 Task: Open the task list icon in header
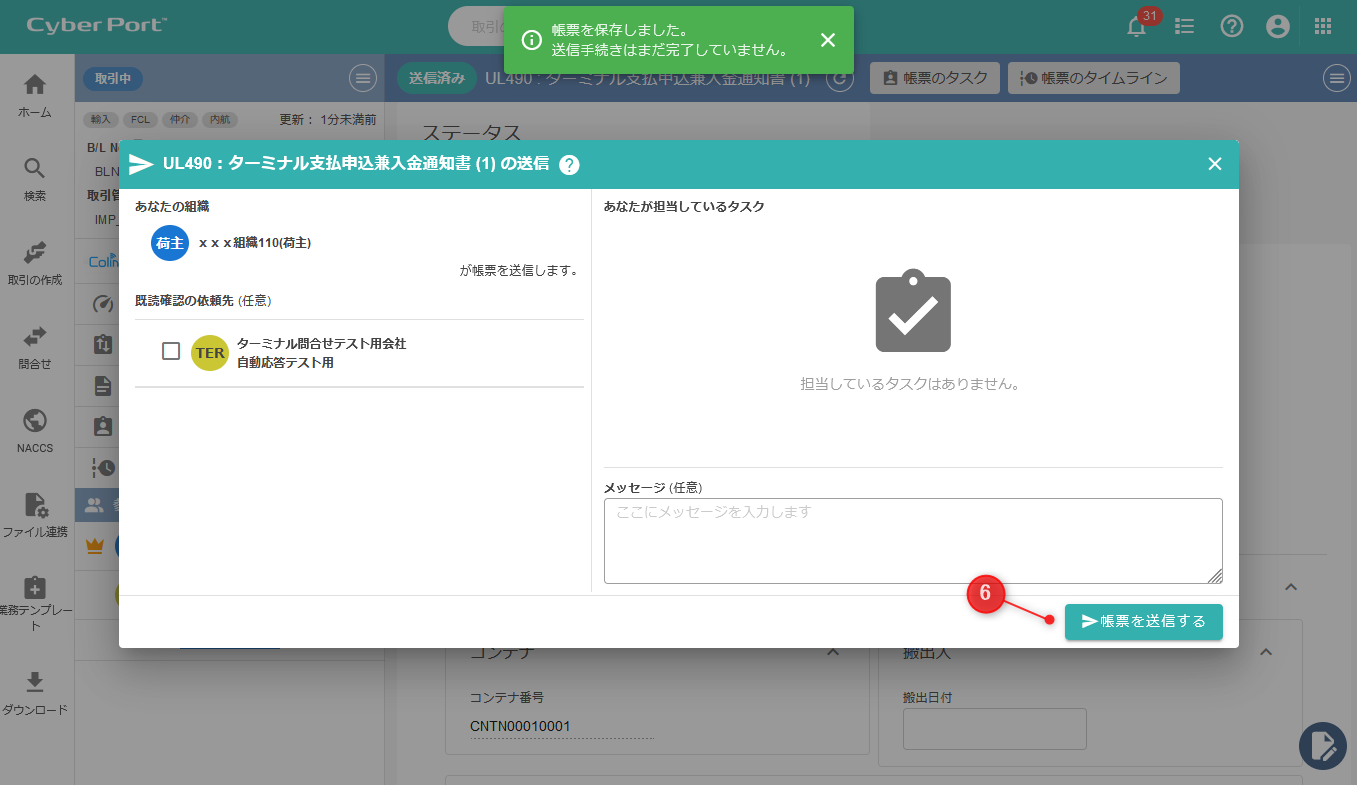pyautogui.click(x=1185, y=27)
